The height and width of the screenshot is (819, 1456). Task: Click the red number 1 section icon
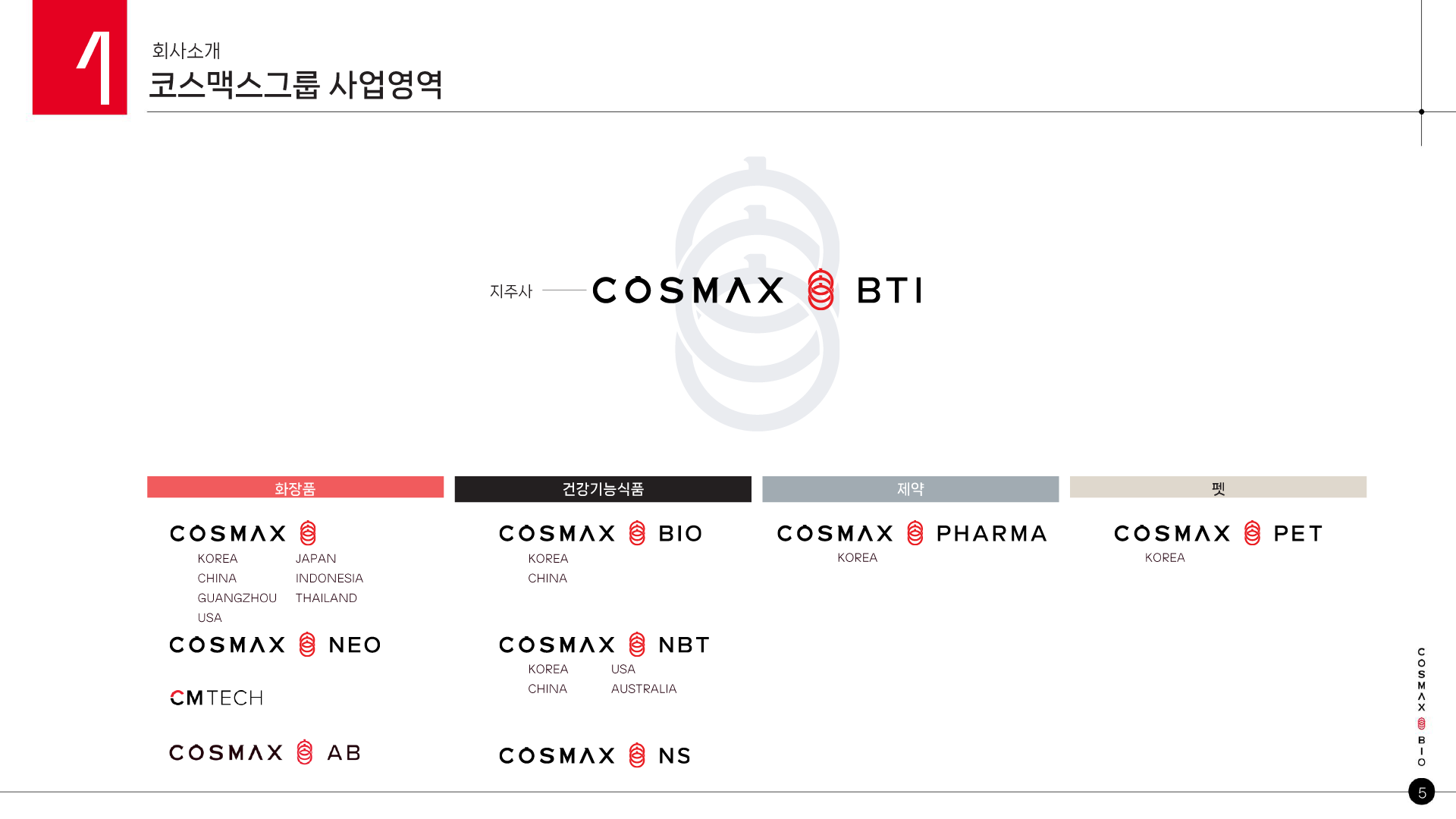(x=80, y=58)
